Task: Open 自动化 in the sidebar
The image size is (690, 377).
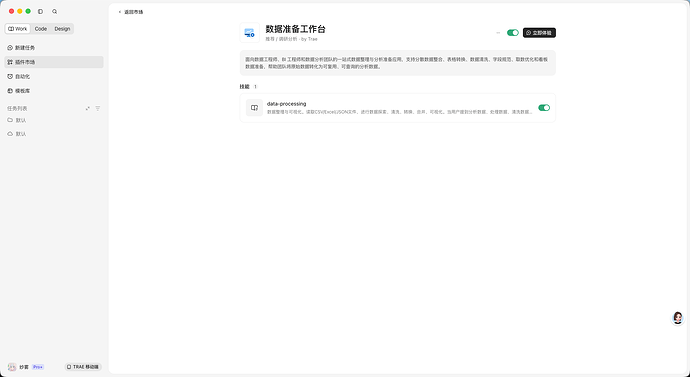Action: [54, 77]
